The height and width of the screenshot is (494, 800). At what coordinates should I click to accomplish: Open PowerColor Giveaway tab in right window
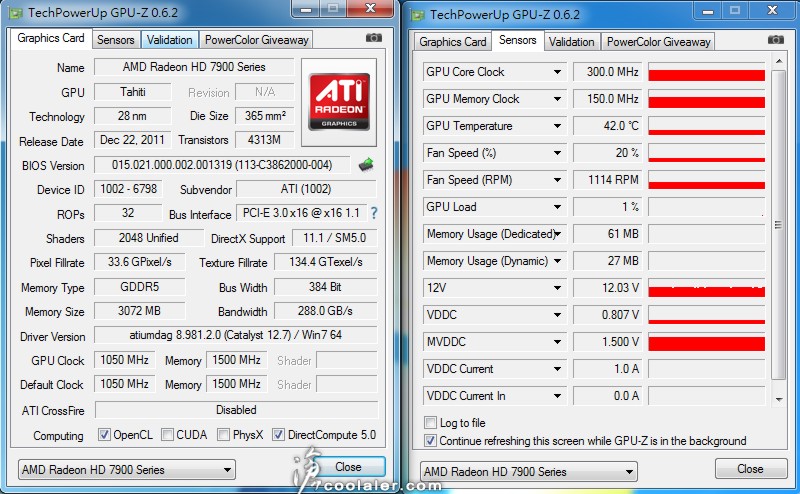pyautogui.click(x=658, y=42)
